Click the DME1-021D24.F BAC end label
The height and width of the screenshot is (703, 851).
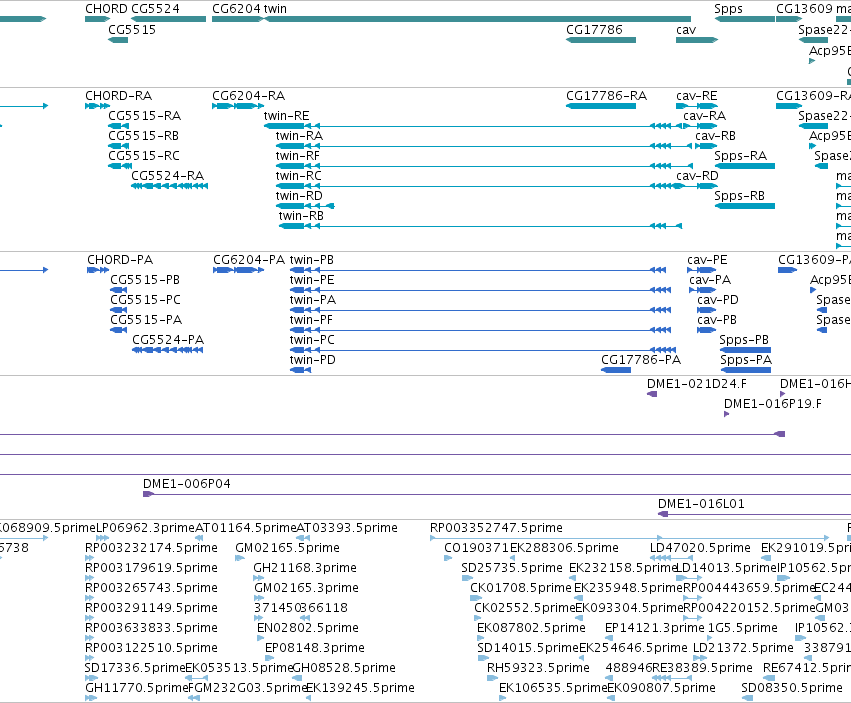(697, 384)
